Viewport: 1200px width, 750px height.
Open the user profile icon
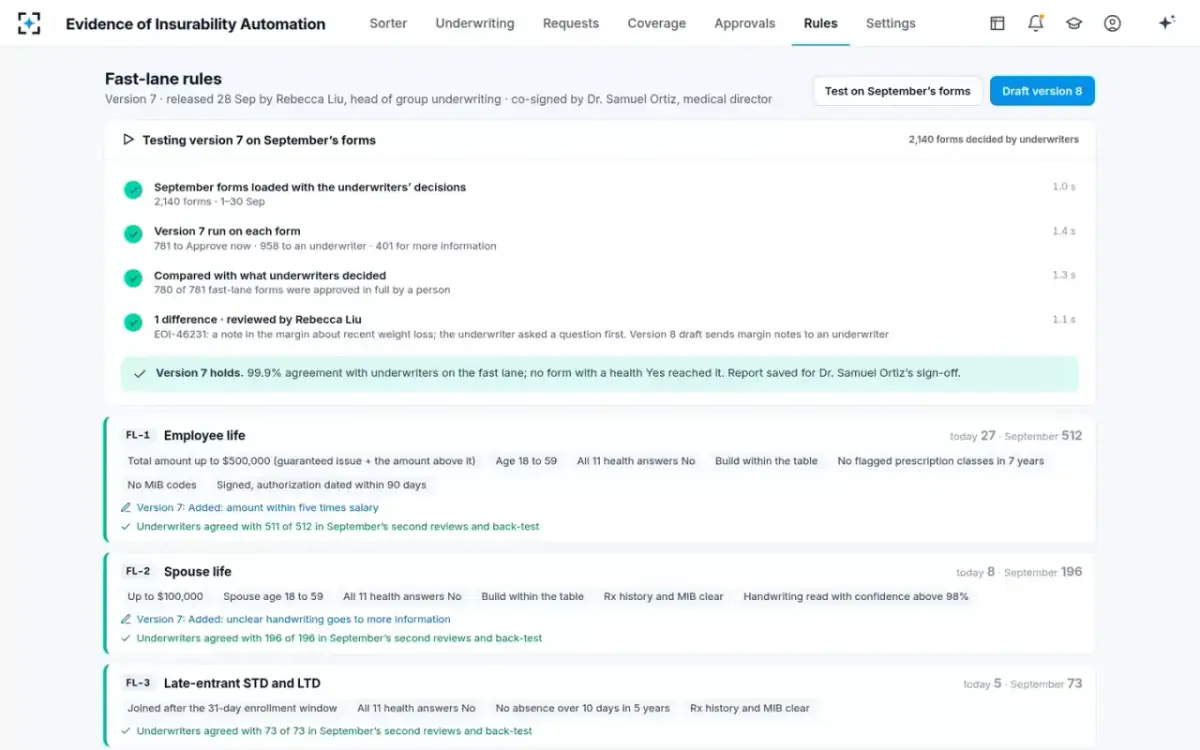[1112, 23]
